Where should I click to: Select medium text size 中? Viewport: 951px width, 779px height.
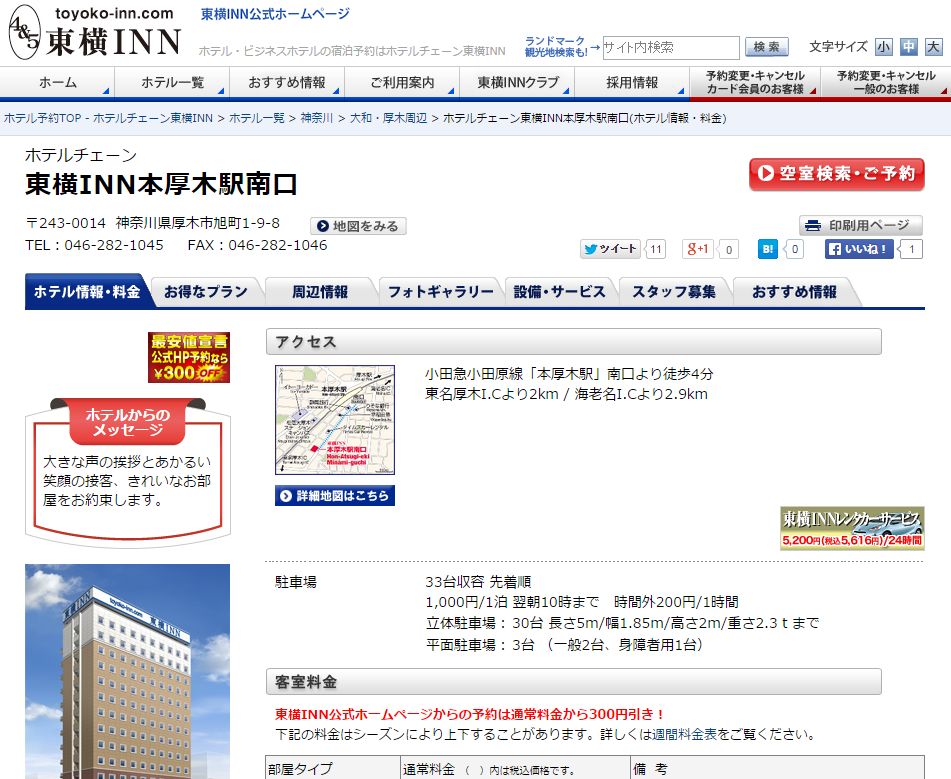click(909, 47)
